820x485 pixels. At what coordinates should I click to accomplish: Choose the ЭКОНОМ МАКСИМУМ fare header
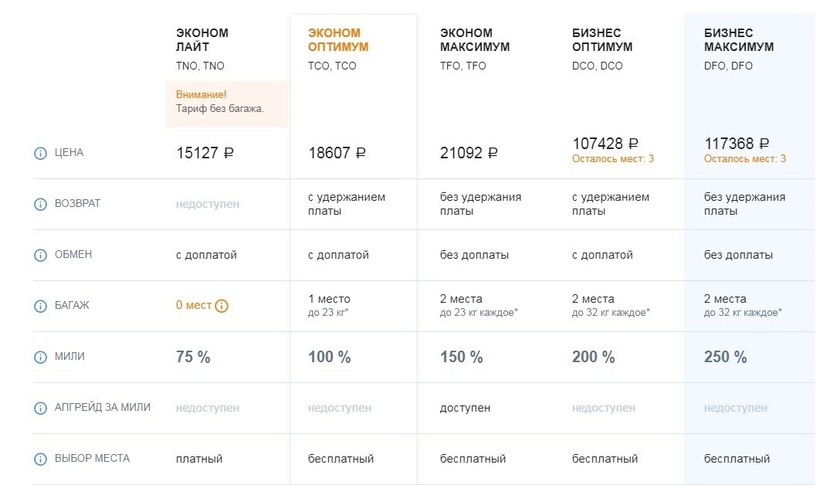coord(475,40)
